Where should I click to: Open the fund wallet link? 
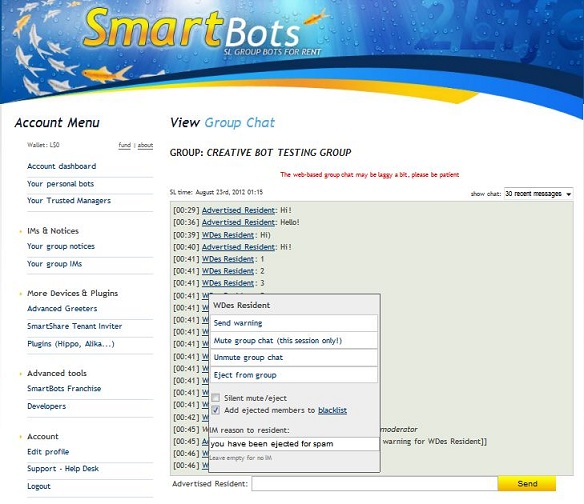(124, 145)
